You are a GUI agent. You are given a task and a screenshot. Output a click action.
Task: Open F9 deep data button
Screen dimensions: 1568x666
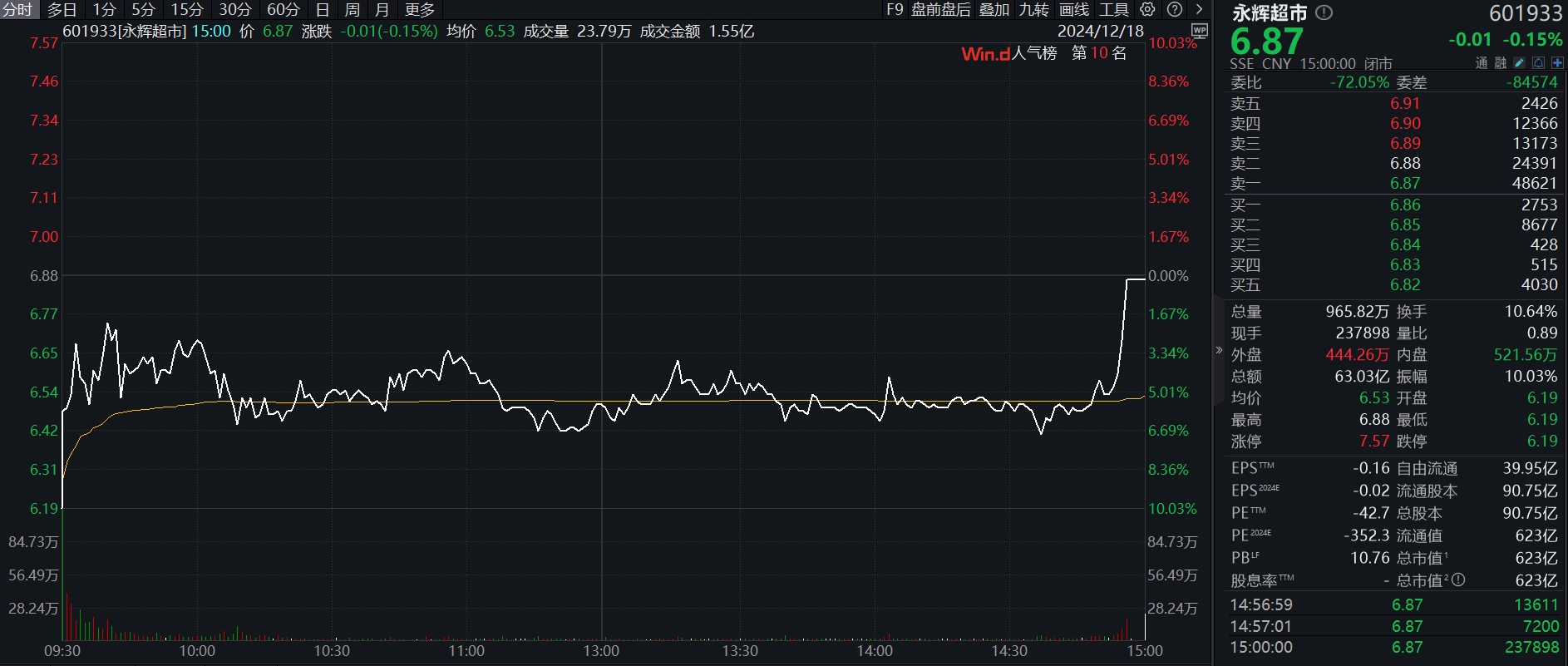[895, 9]
